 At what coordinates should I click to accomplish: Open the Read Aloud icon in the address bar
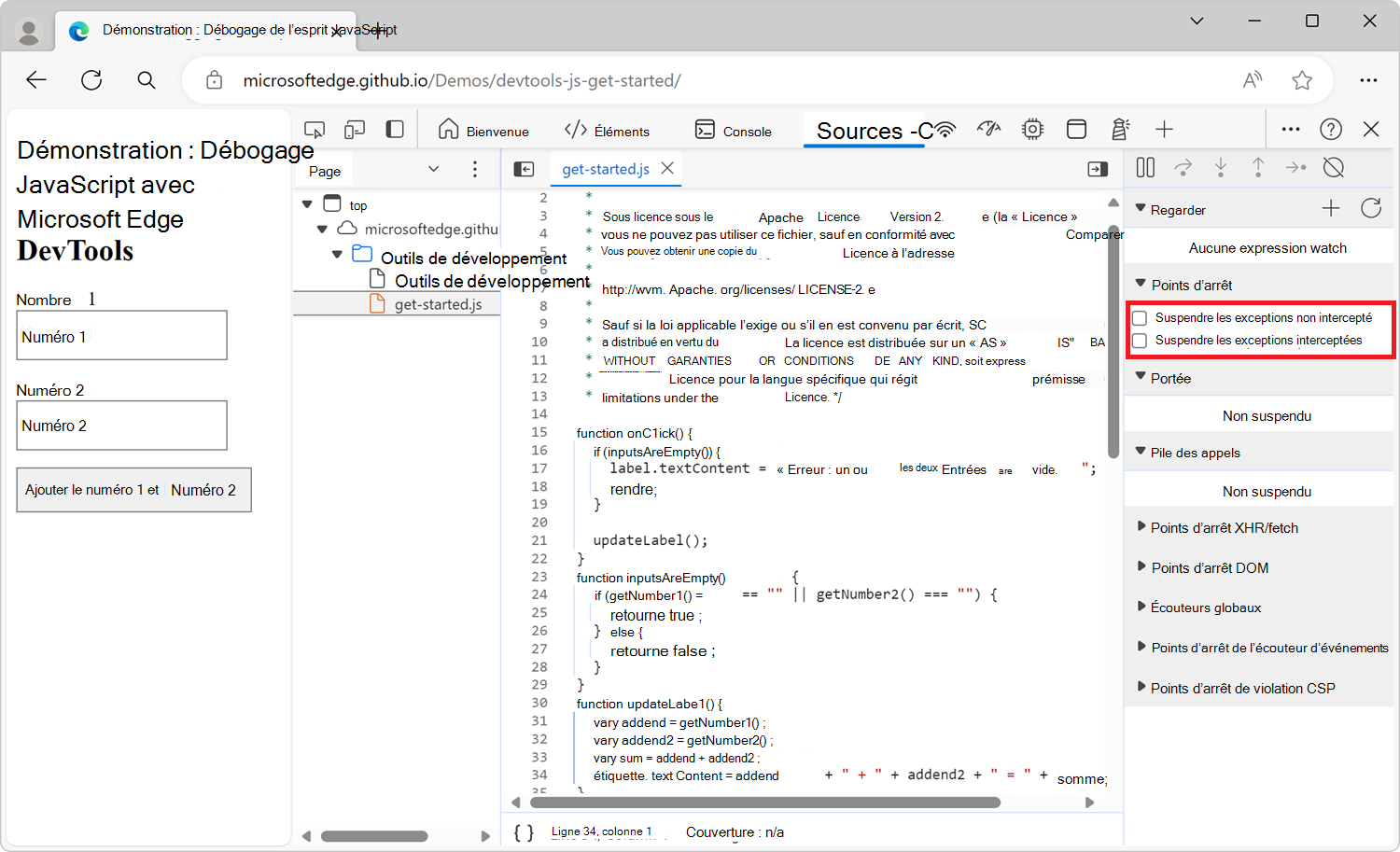tap(1253, 80)
